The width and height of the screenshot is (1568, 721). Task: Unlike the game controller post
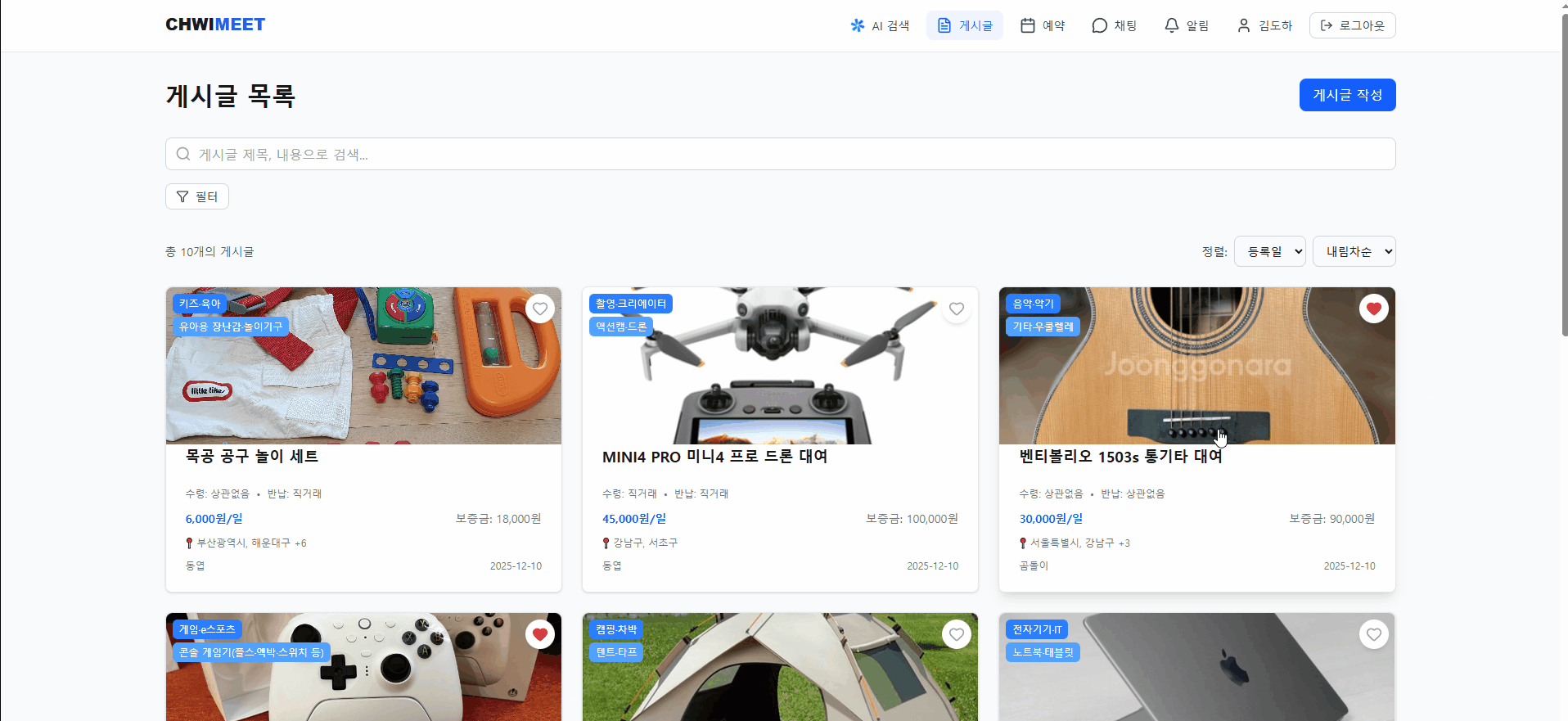pos(540,634)
